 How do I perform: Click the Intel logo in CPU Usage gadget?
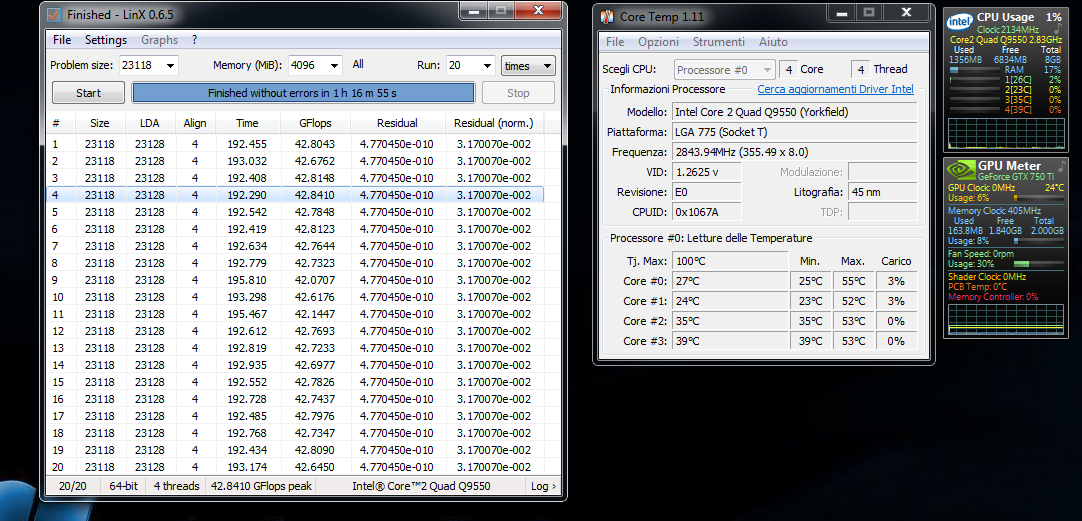959,21
